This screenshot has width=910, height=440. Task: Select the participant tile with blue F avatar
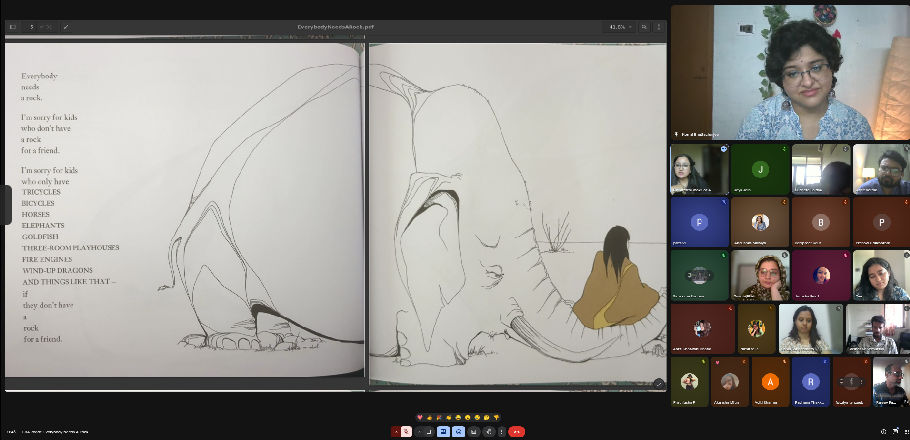699,222
